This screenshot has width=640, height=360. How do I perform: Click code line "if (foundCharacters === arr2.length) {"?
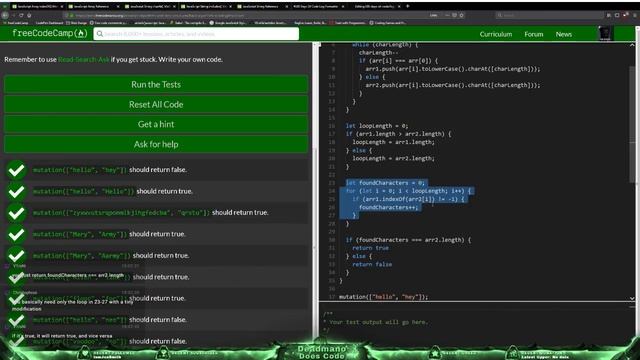(x=408, y=240)
